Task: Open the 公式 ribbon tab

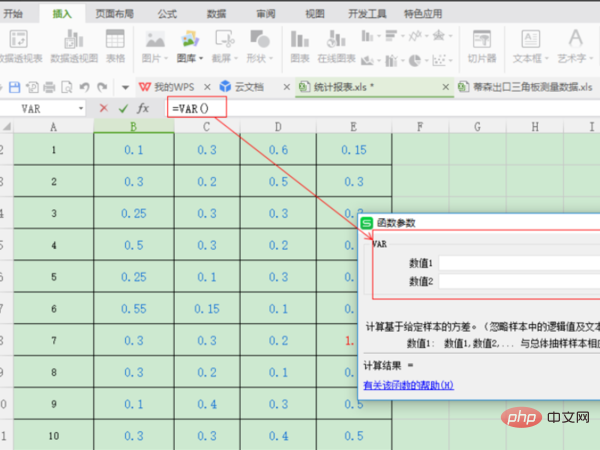Action: [x=167, y=14]
